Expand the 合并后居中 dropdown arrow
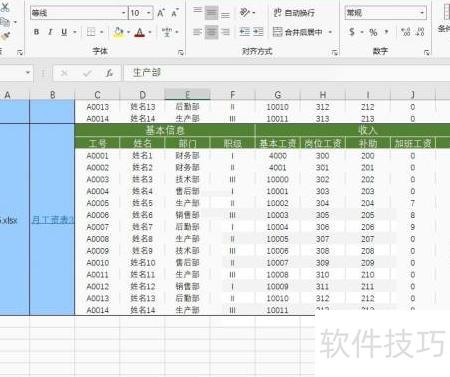The image size is (450, 377). pyautogui.click(x=330, y=32)
